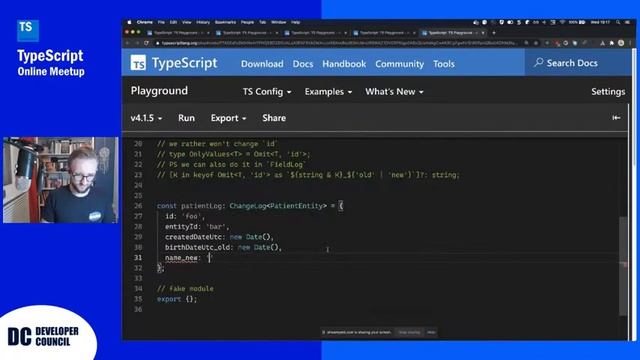Click the "id: 'foo'," code line
Screen dimensions: 640x360
(185, 216)
